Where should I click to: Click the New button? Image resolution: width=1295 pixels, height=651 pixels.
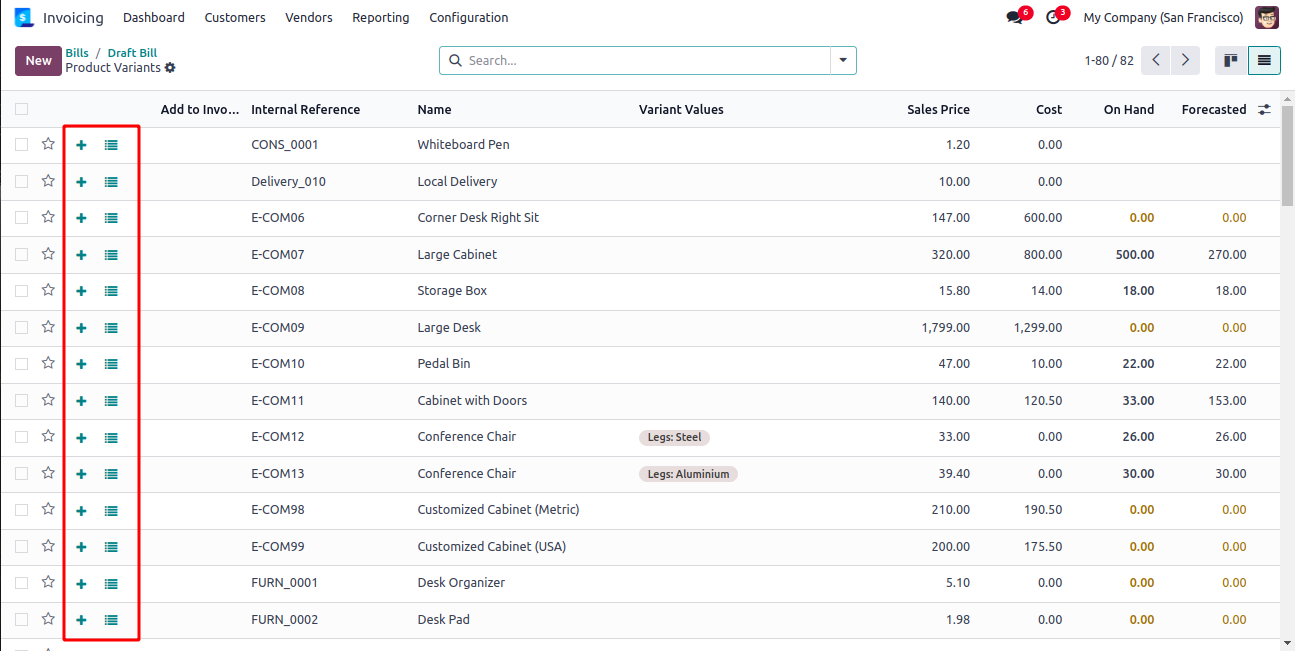(38, 61)
